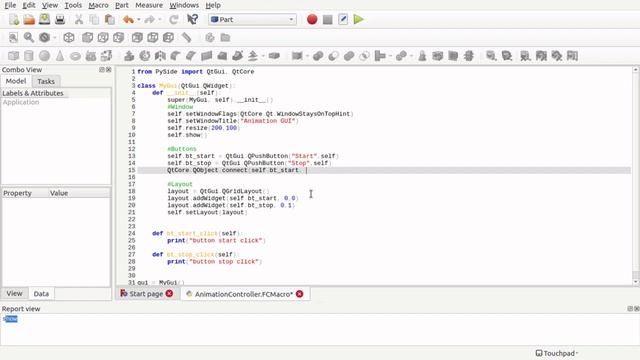
Task: Create a Cylinder primitive
Action: (x=29, y=56)
